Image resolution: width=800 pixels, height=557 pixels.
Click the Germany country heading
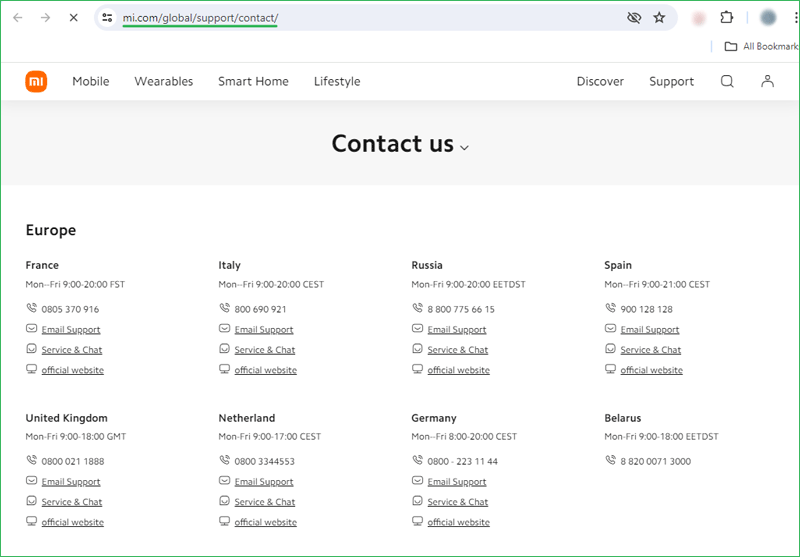pos(434,418)
